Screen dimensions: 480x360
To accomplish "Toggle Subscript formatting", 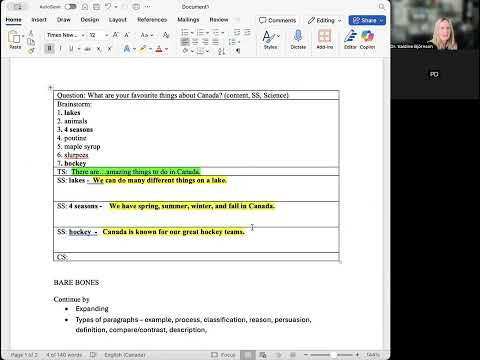I will 99,49.
